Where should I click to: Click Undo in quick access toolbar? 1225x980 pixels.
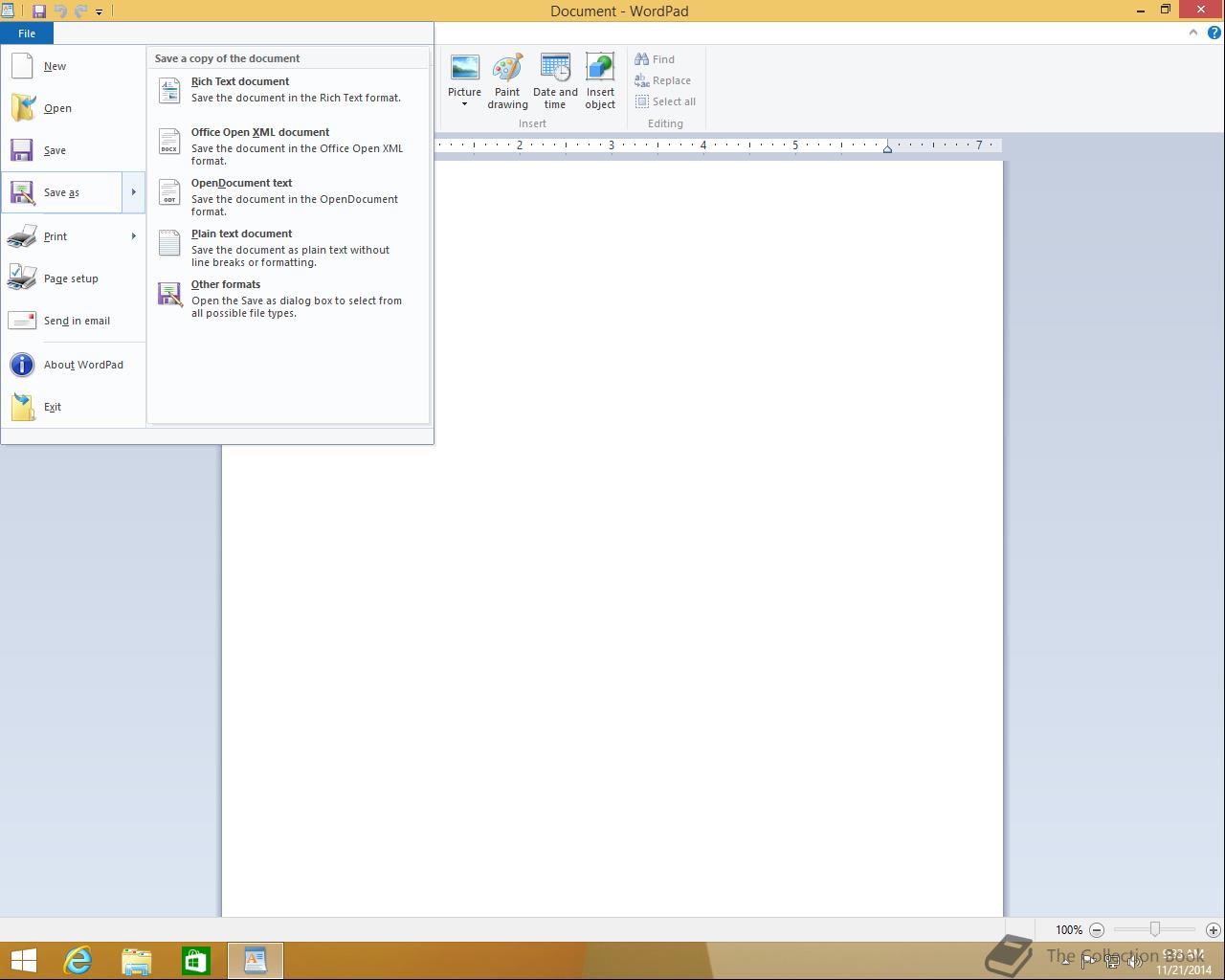point(61,11)
